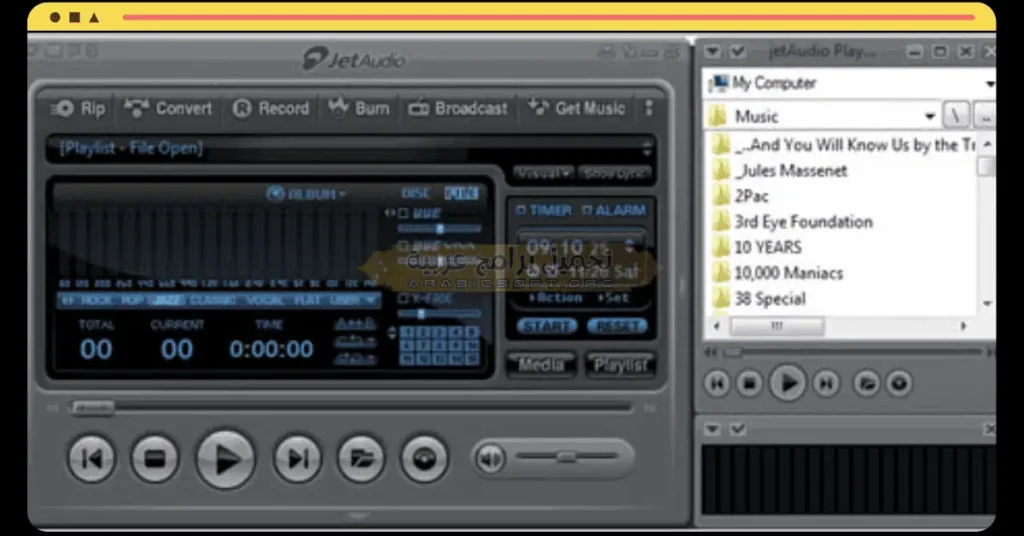Expand the timer Set menu
The image size is (1024, 536).
click(613, 298)
